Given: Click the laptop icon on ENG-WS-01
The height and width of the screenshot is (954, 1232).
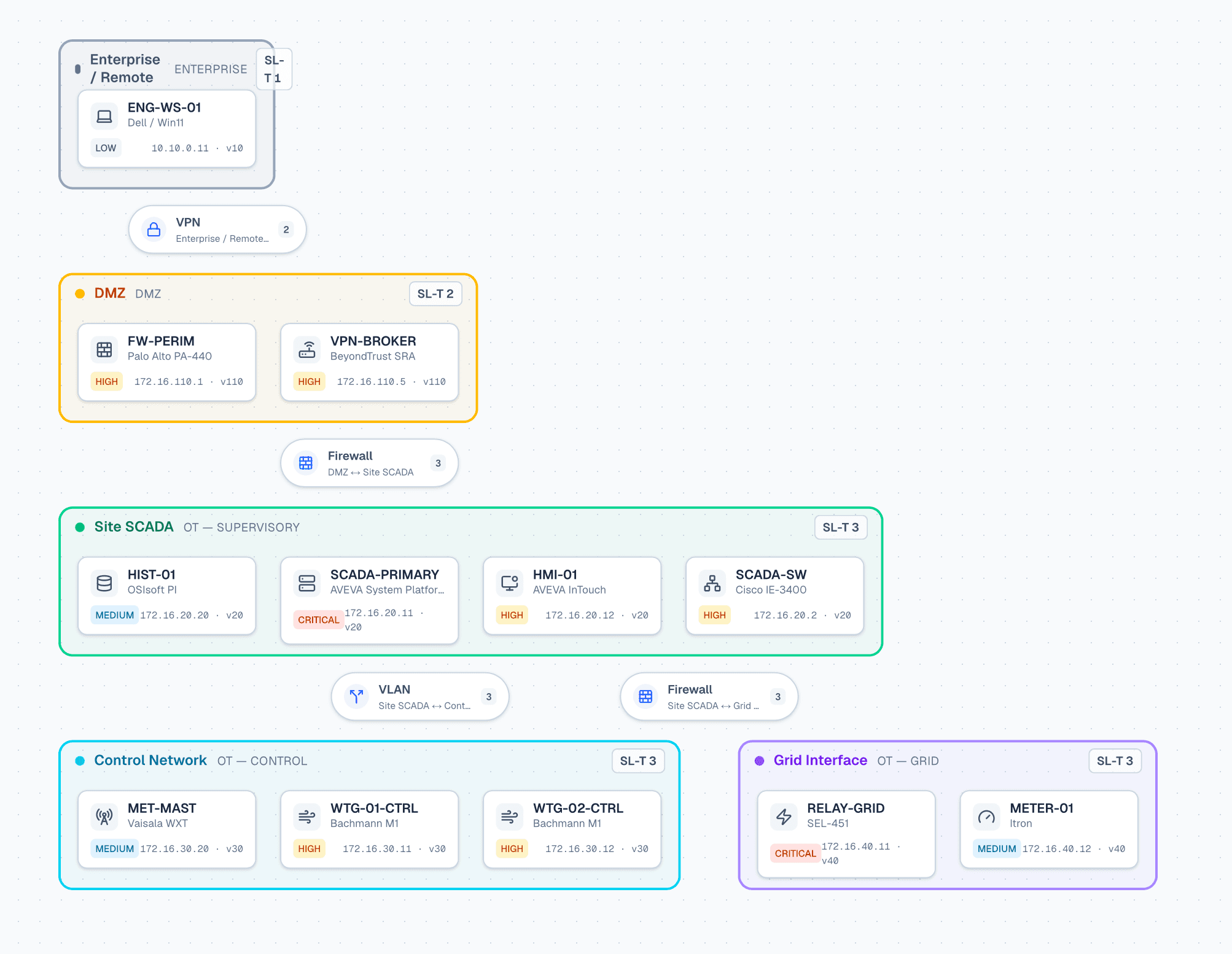Looking at the screenshot, I should point(104,116).
